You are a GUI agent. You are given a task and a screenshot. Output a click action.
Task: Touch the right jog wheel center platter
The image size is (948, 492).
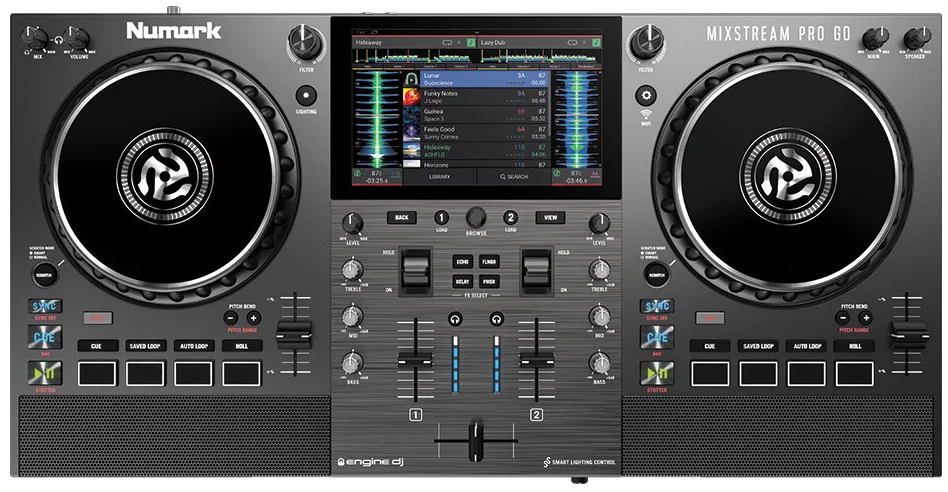pyautogui.click(x=787, y=175)
